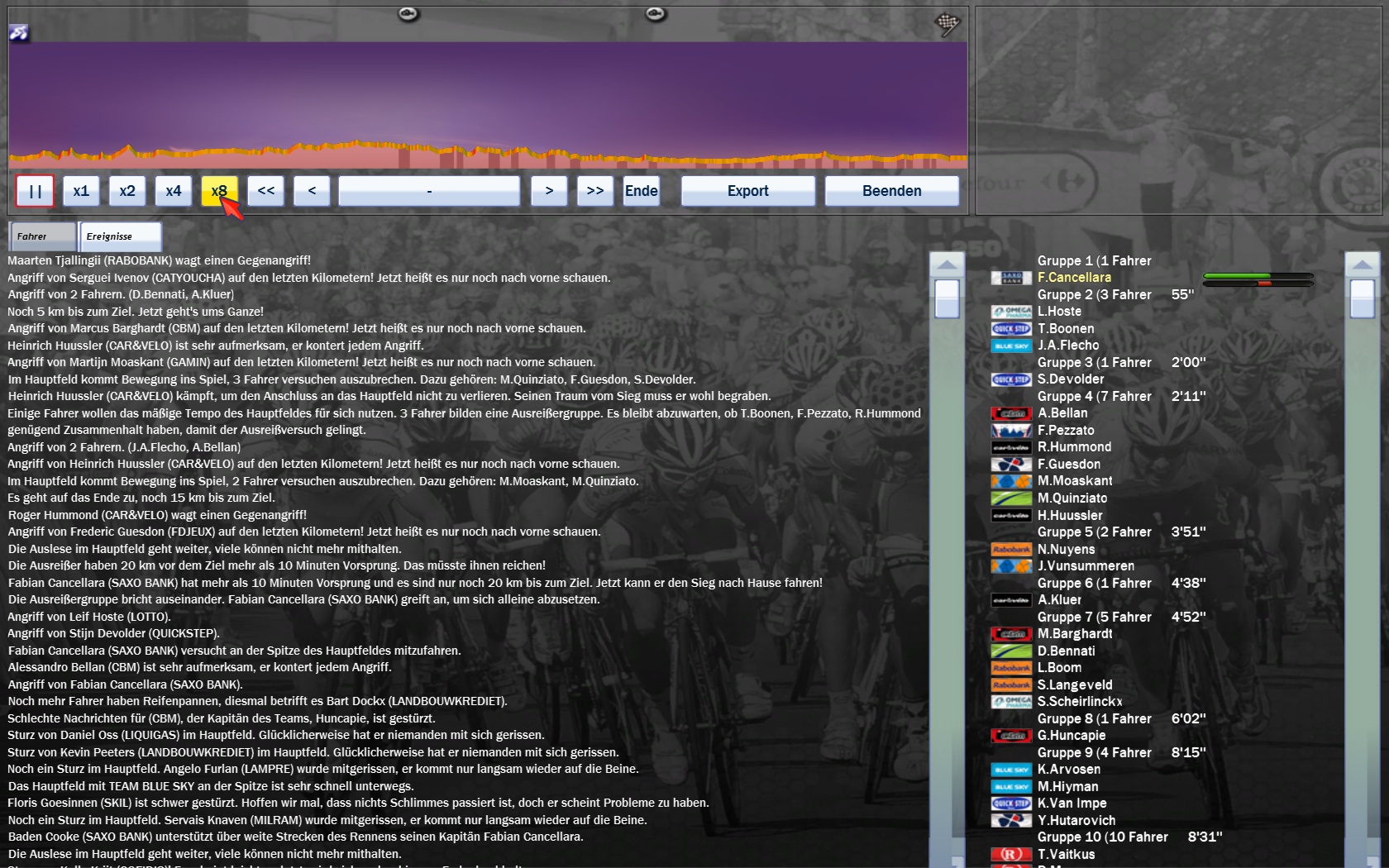Click the Omega Pharma logo beside L.Hoste

(x=1010, y=312)
